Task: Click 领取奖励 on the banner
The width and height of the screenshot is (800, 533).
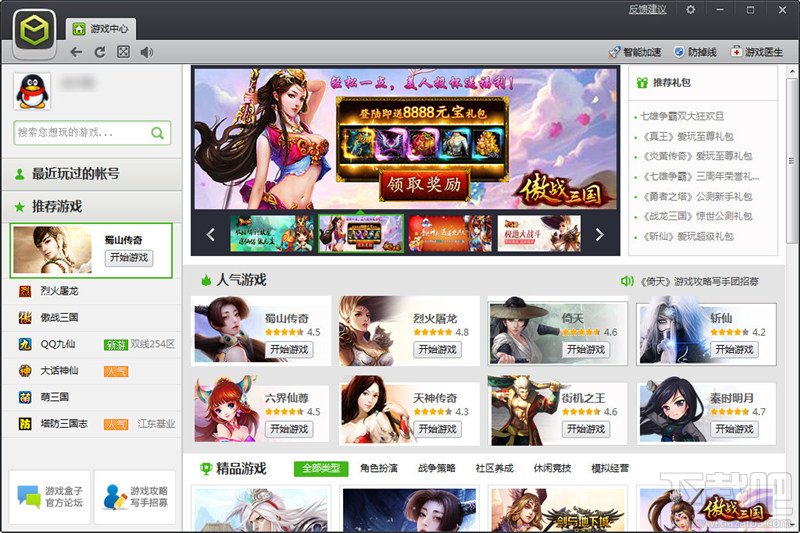Action: click(424, 185)
